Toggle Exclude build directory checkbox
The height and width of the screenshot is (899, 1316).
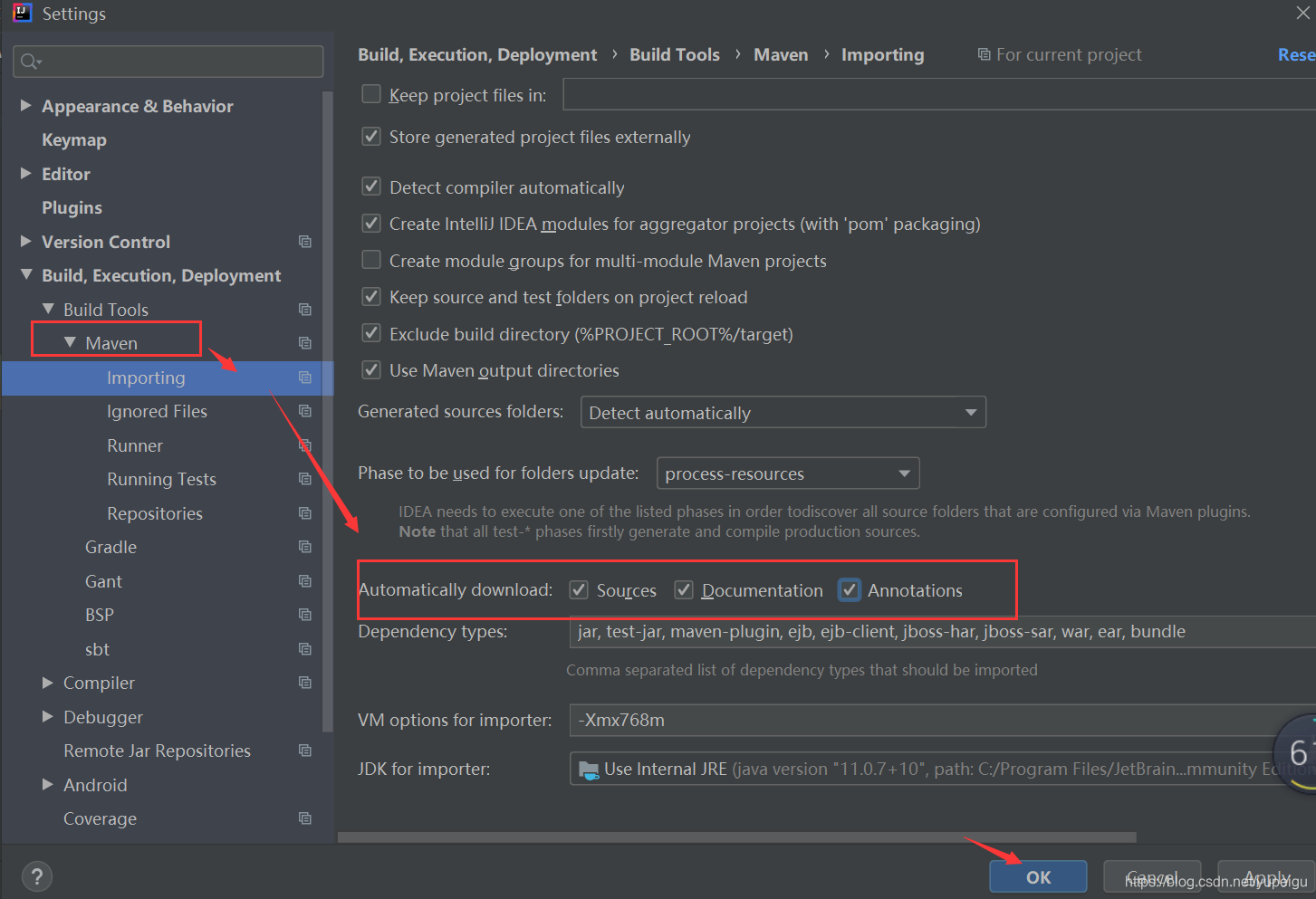click(371, 333)
